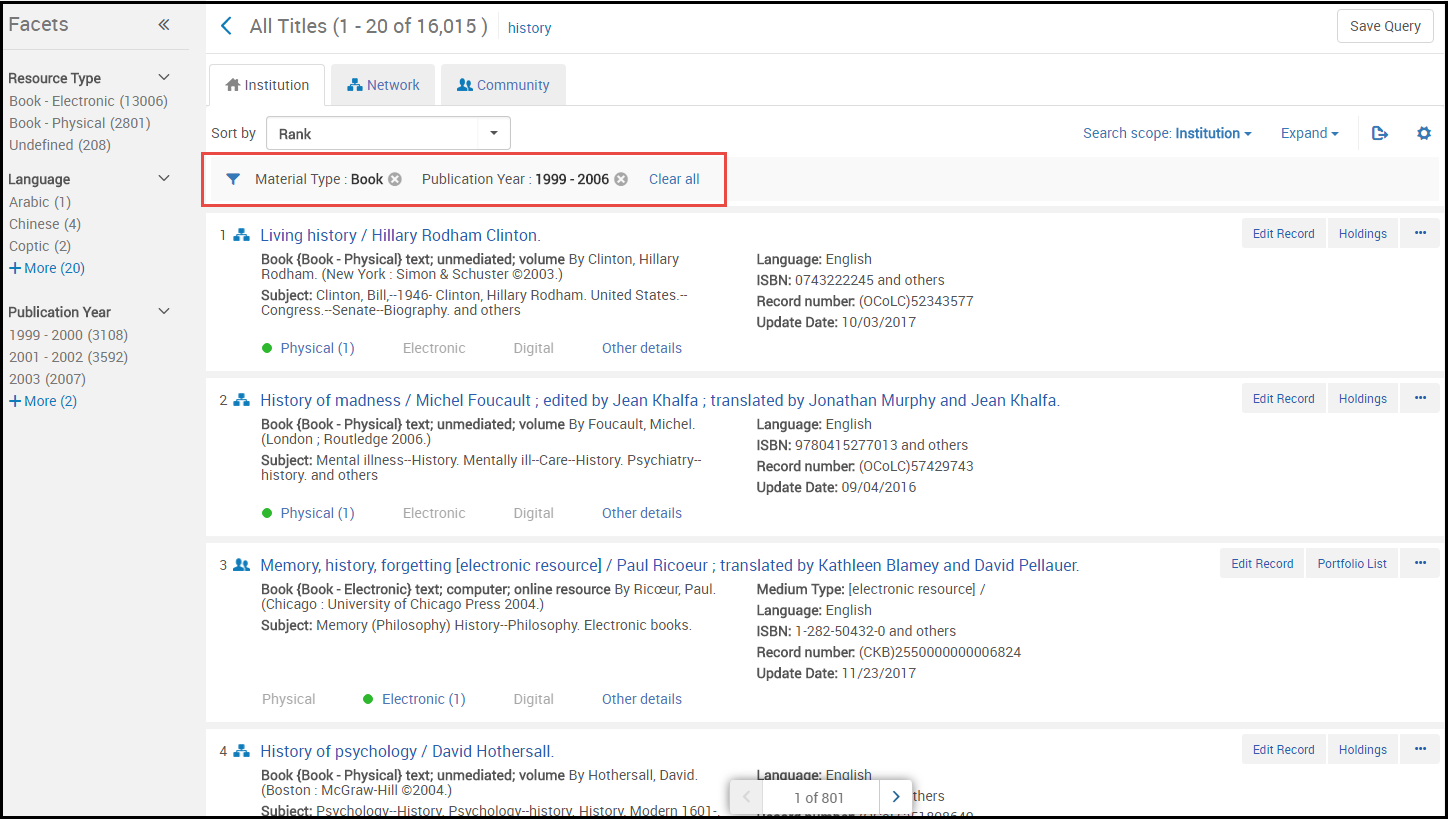Screen dimensions: 1448x819
Task: Click the funnel filter icon
Action: coord(233,179)
